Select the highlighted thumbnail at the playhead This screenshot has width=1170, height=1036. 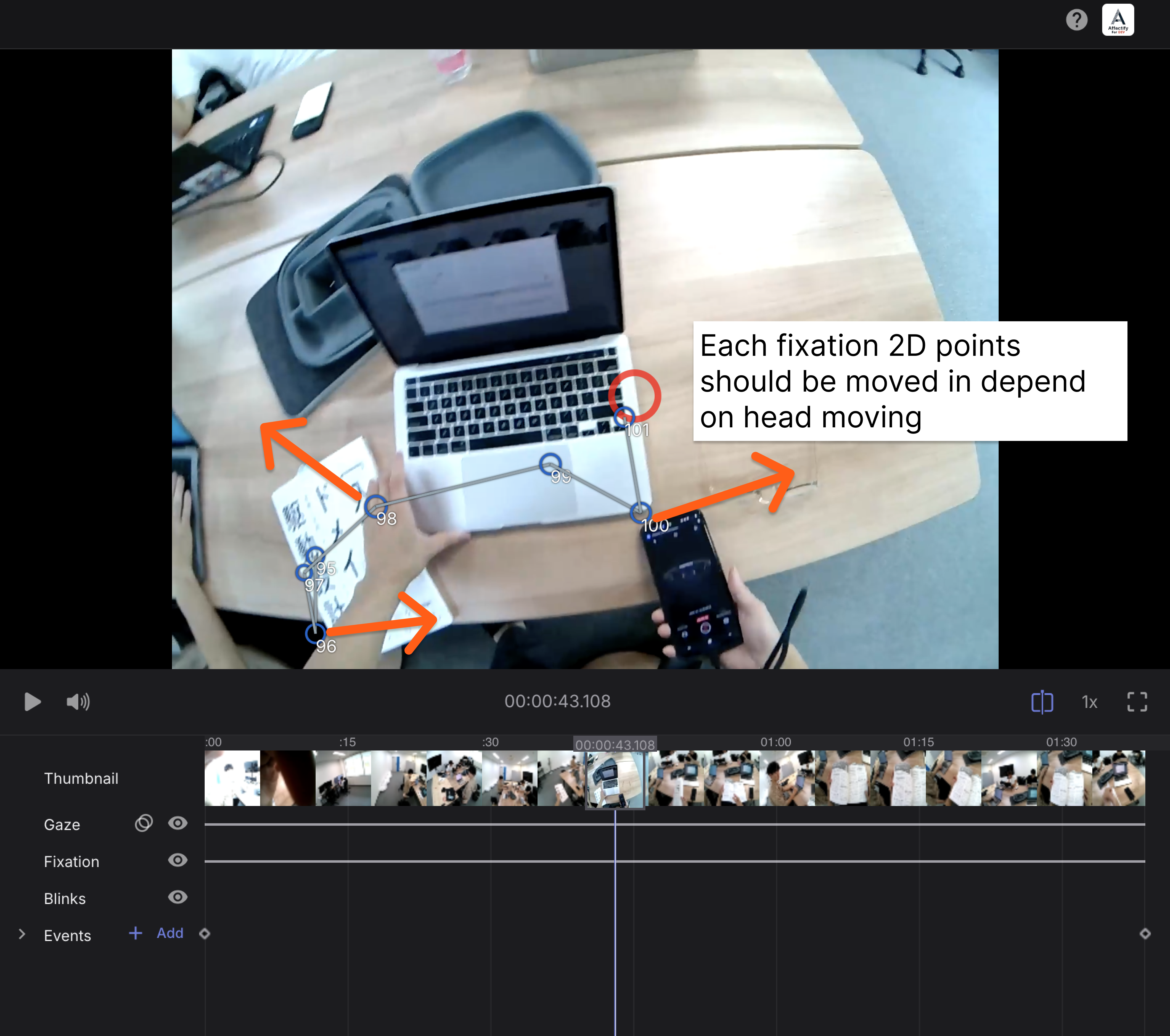click(x=615, y=779)
